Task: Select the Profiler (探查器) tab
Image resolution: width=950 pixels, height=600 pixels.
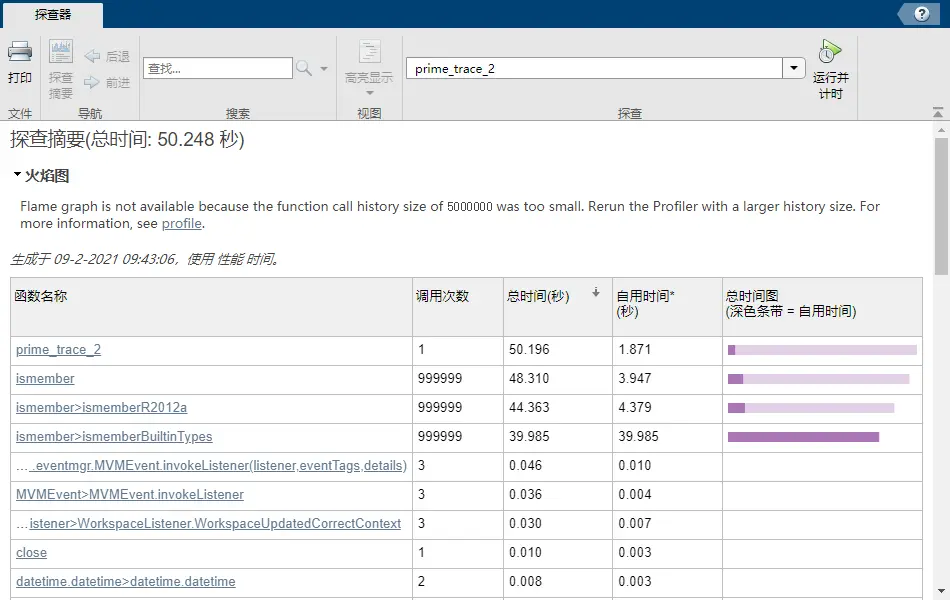Action: (x=53, y=15)
